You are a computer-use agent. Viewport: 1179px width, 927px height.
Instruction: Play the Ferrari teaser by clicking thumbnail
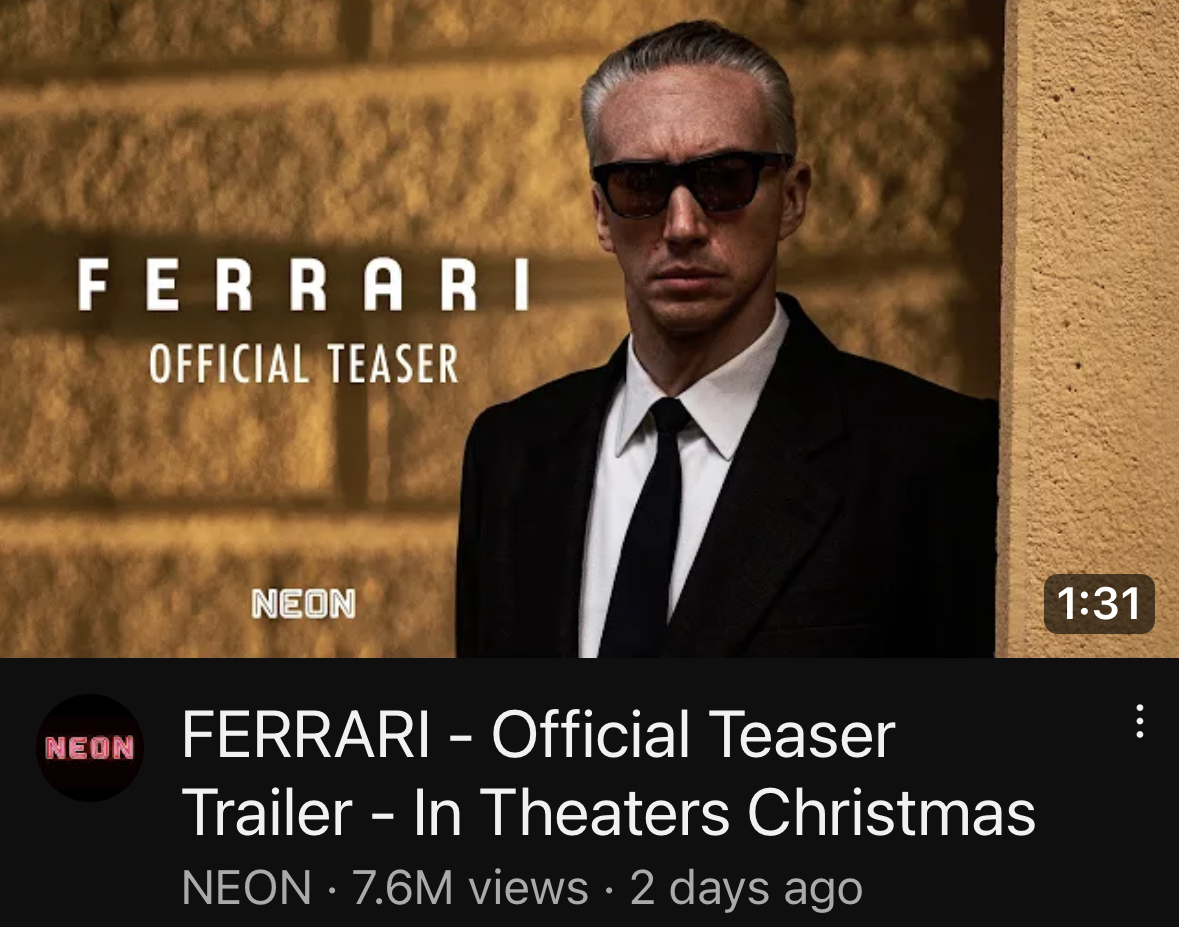tap(590, 329)
